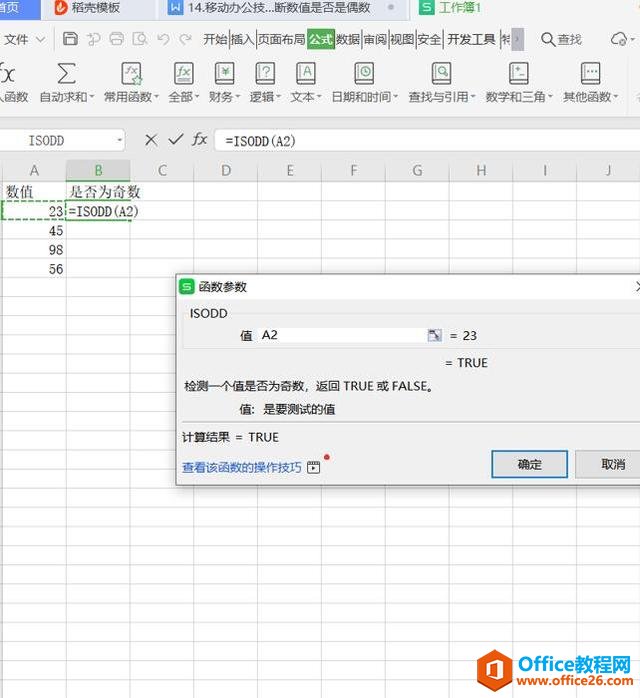Select column D header

pyautogui.click(x=226, y=170)
